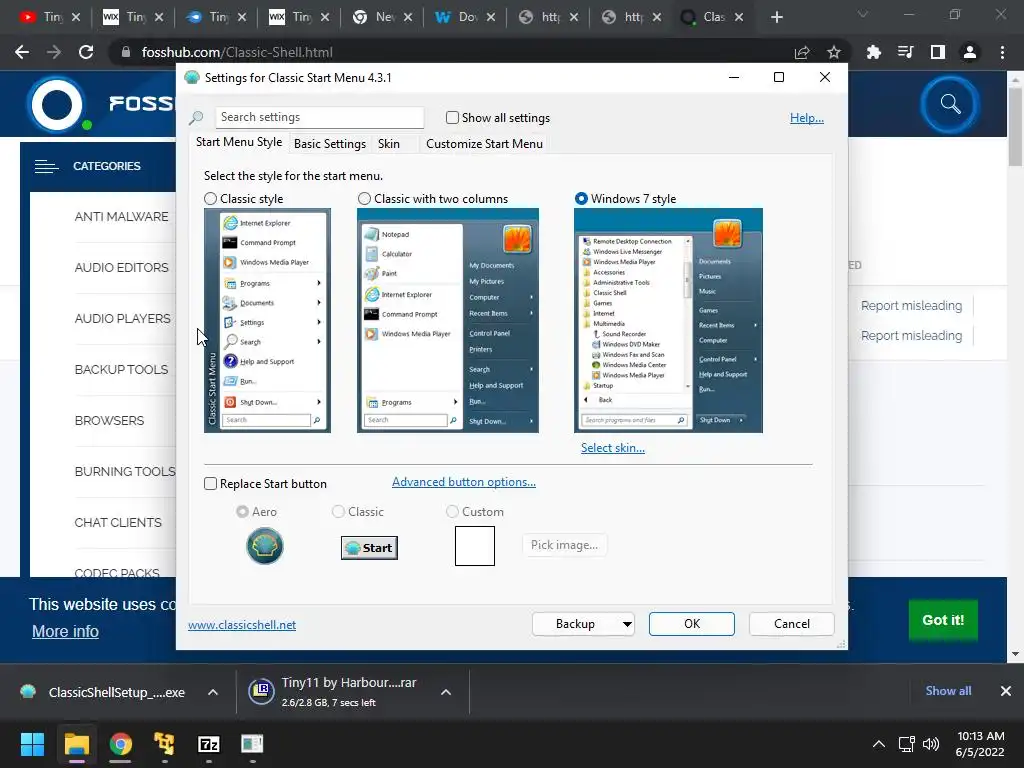Click the Classic Start button image
Screen dimensions: 1024x768
pos(369,548)
